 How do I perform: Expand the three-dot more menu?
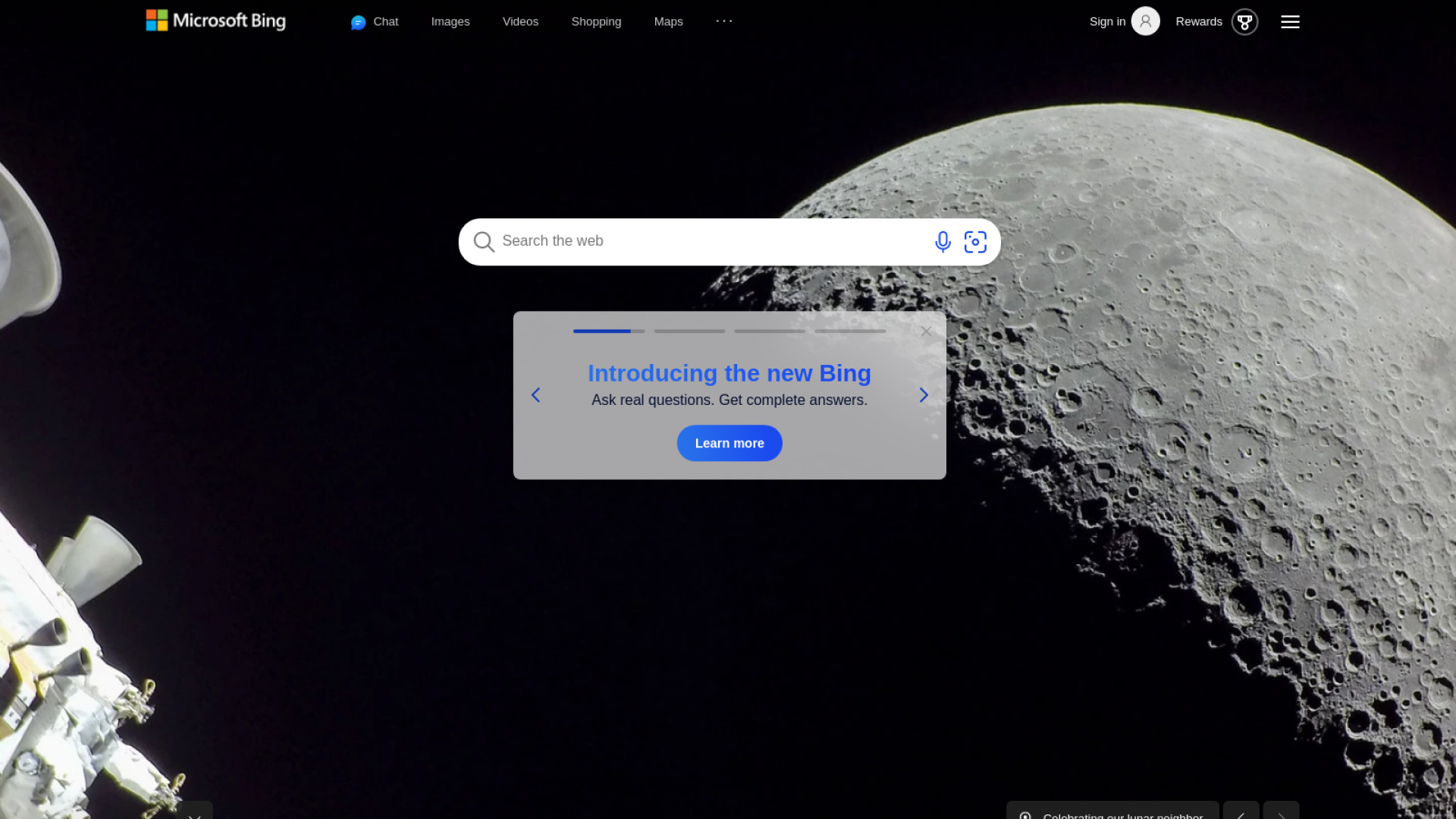(724, 21)
